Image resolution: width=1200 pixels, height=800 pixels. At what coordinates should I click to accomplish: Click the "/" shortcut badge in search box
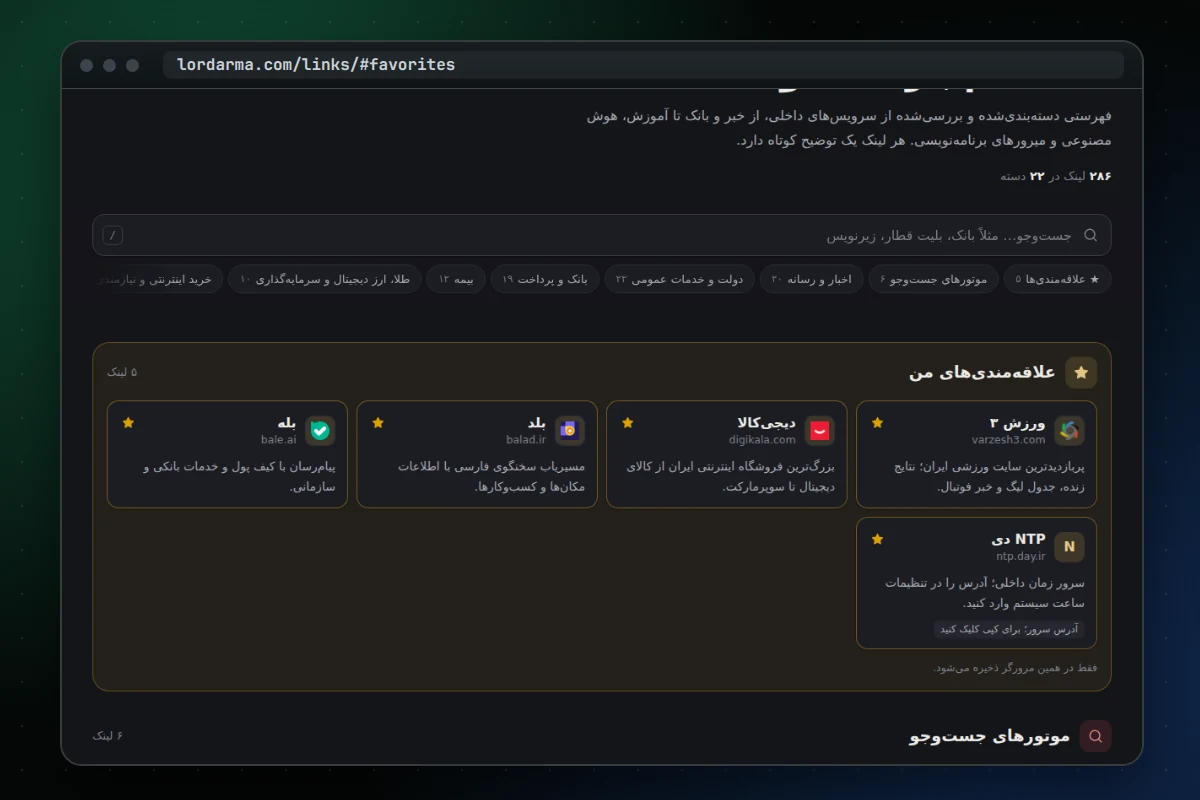pos(113,235)
